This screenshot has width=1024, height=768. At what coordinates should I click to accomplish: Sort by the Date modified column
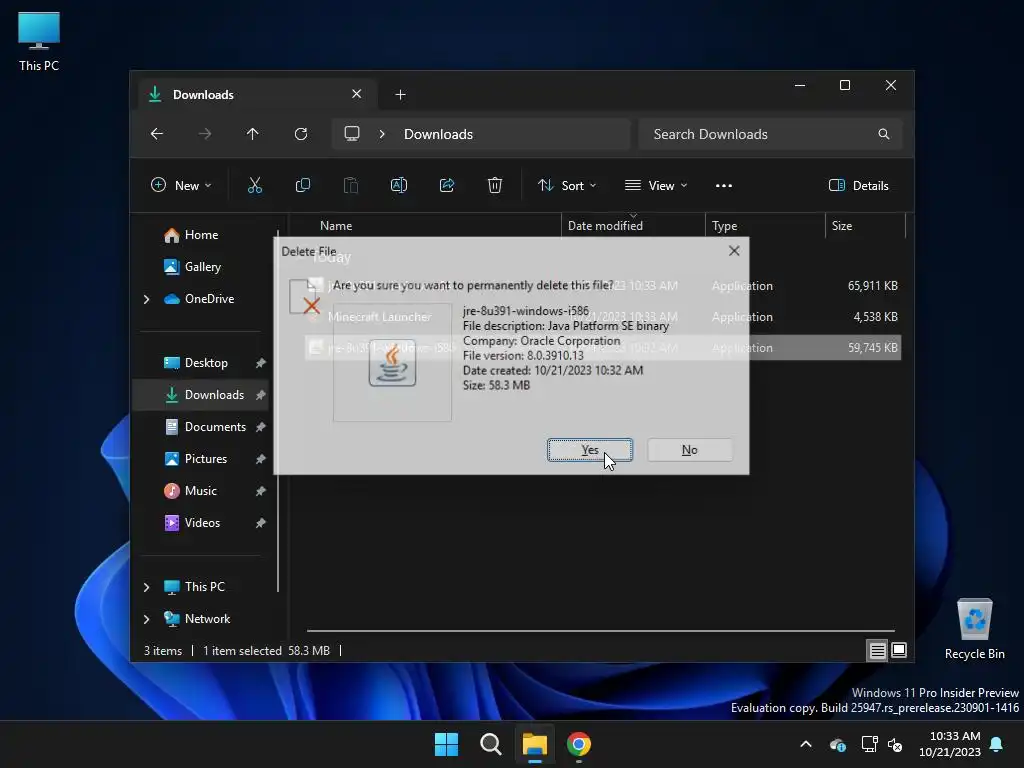[x=633, y=226]
